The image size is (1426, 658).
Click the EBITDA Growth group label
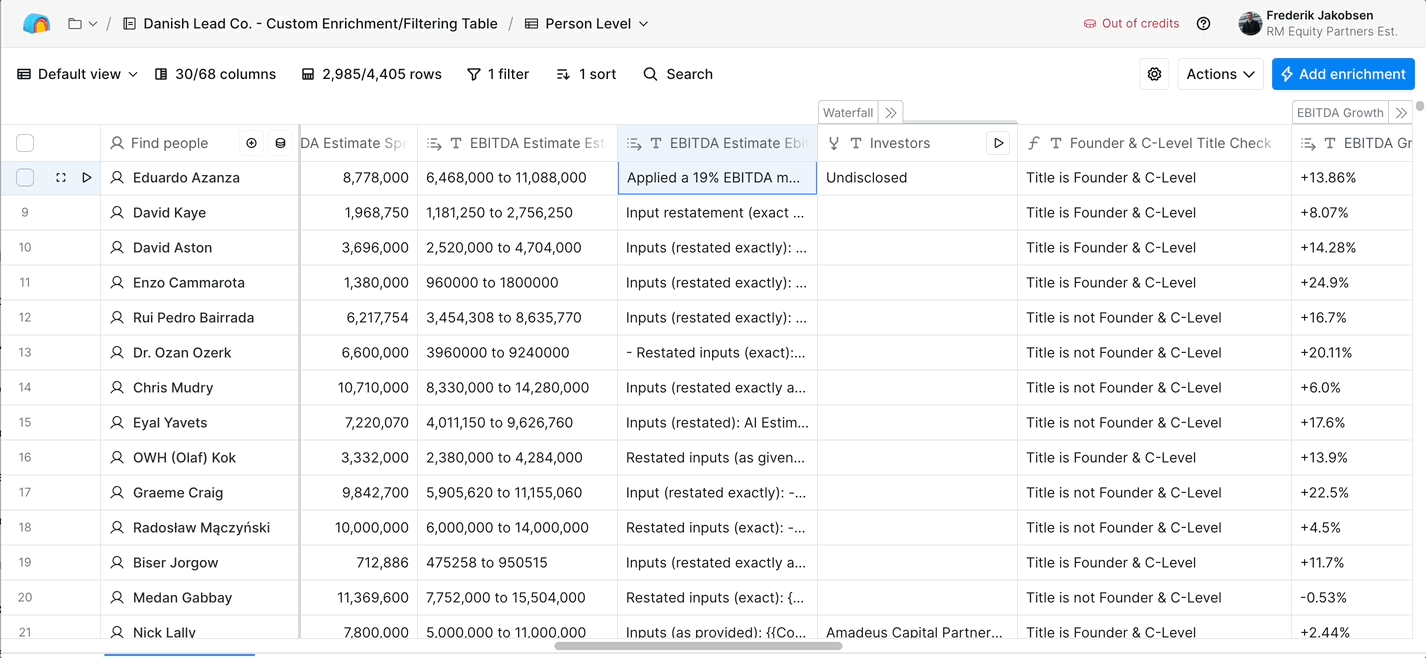coord(1340,113)
